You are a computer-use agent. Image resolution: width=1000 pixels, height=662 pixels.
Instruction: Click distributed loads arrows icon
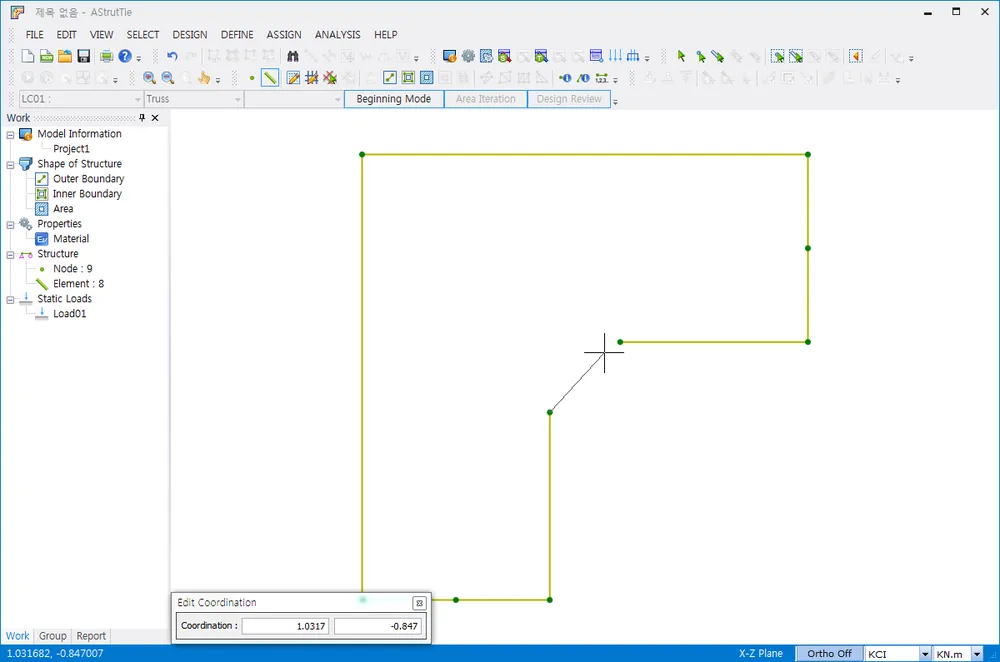tap(615, 56)
